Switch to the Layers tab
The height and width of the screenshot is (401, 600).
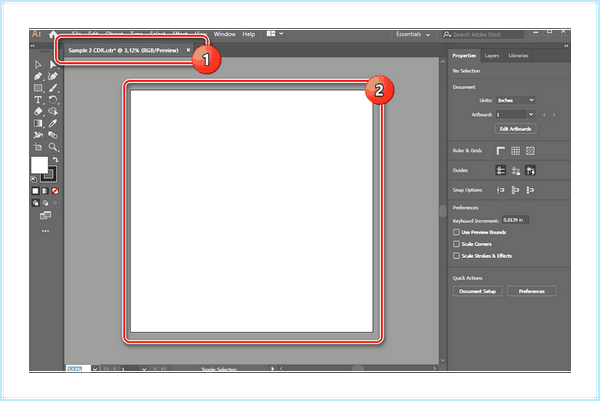pos(492,55)
